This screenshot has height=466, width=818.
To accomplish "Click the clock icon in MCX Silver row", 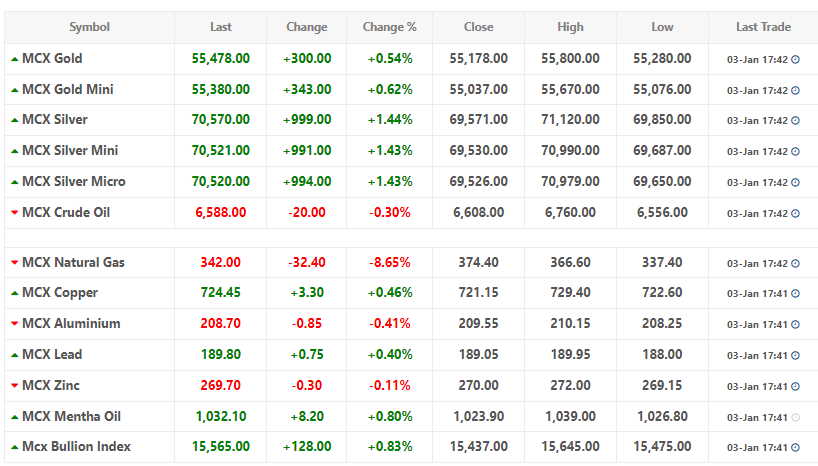I will 795,121.
